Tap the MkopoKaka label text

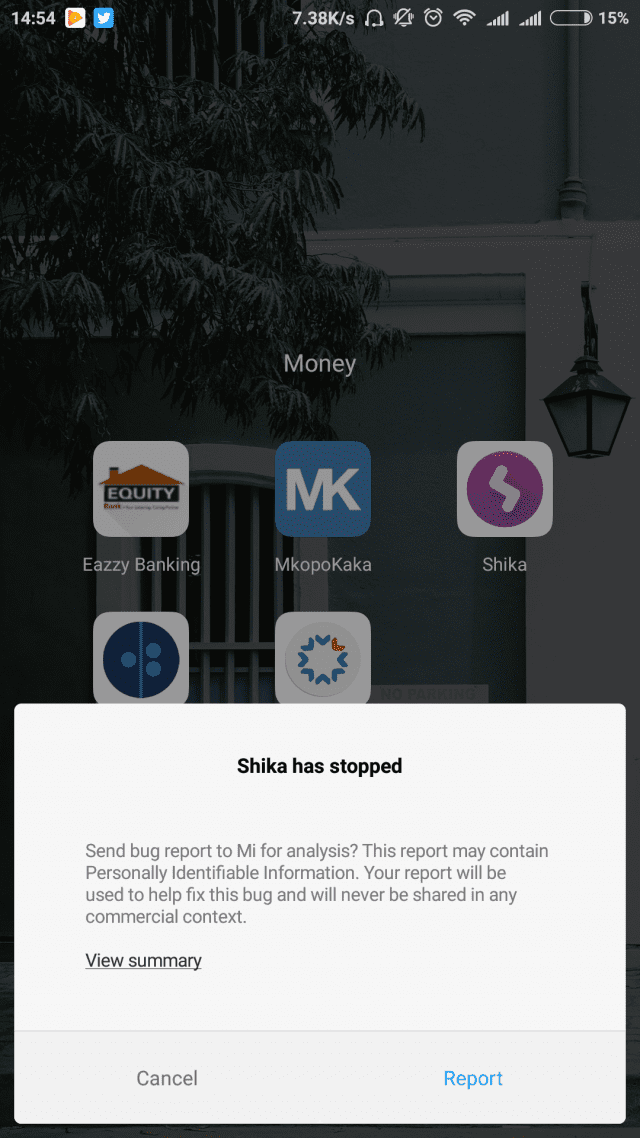pos(323,565)
